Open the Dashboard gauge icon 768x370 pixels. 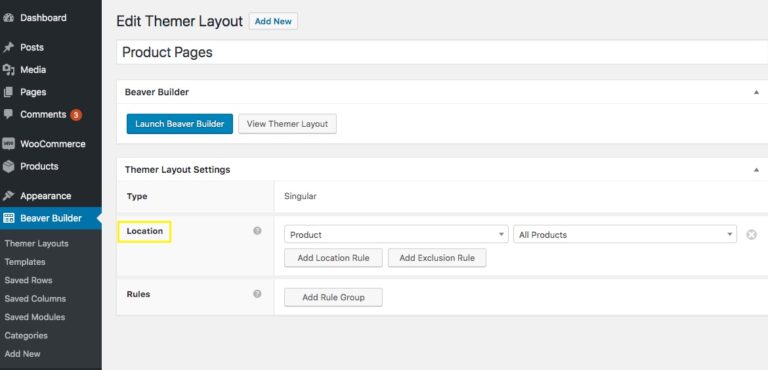click(8, 18)
